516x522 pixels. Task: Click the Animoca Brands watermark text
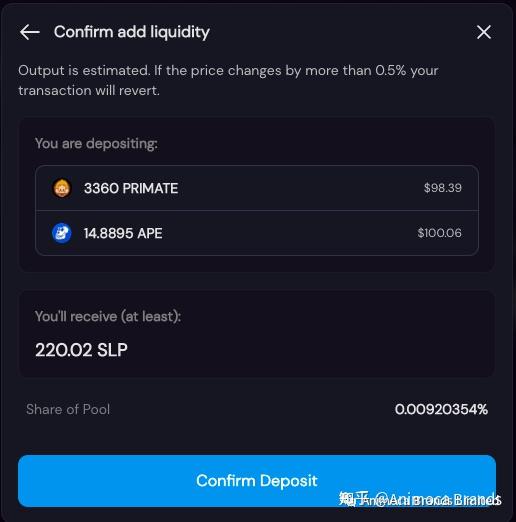[x=420, y=500]
